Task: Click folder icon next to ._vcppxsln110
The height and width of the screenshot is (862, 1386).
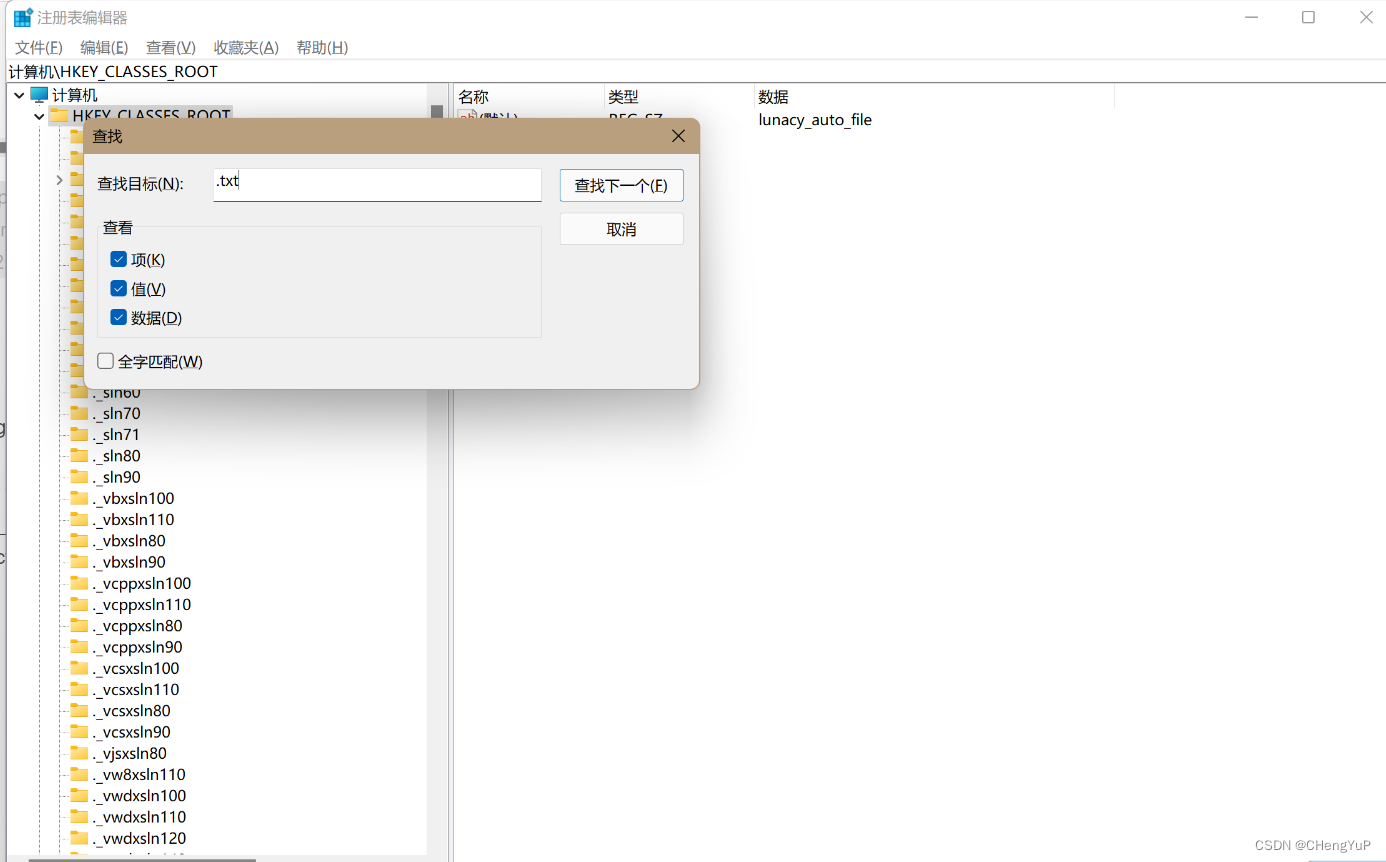Action: 79,604
